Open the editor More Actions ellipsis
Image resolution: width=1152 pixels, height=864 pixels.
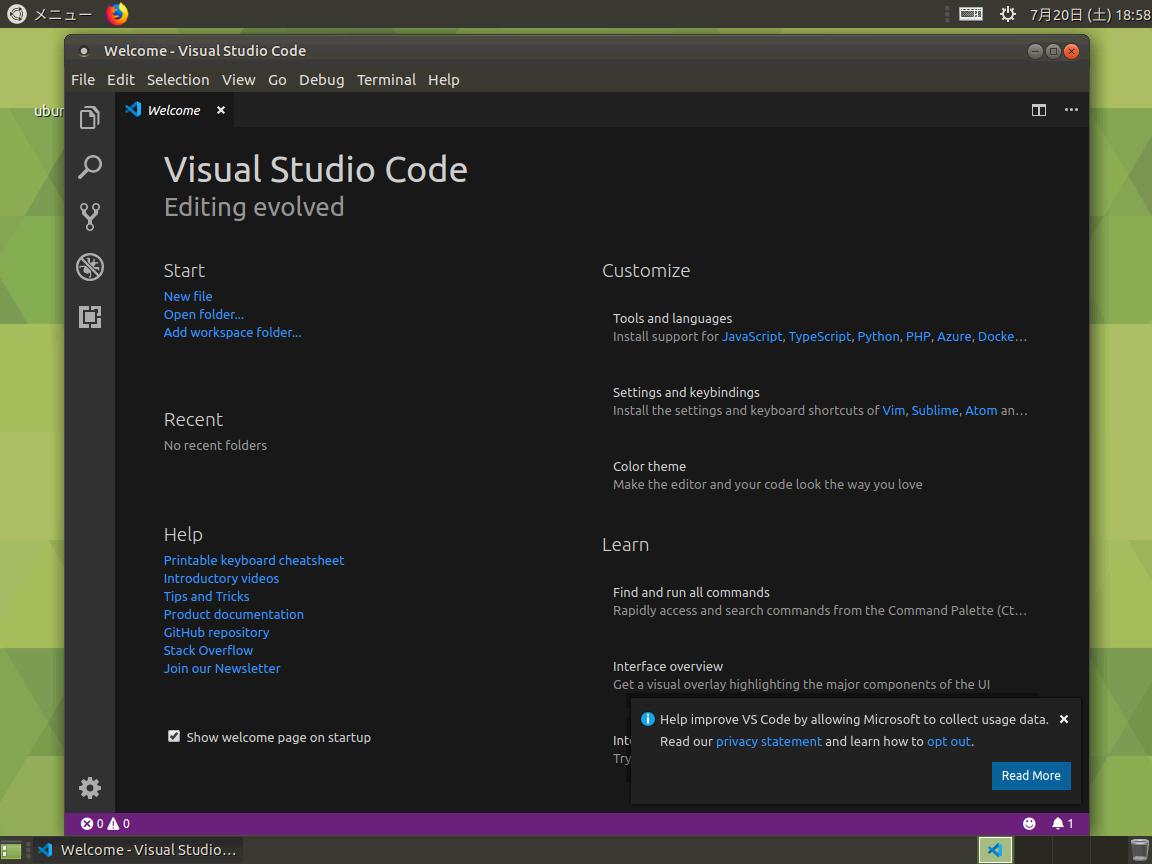point(1071,110)
